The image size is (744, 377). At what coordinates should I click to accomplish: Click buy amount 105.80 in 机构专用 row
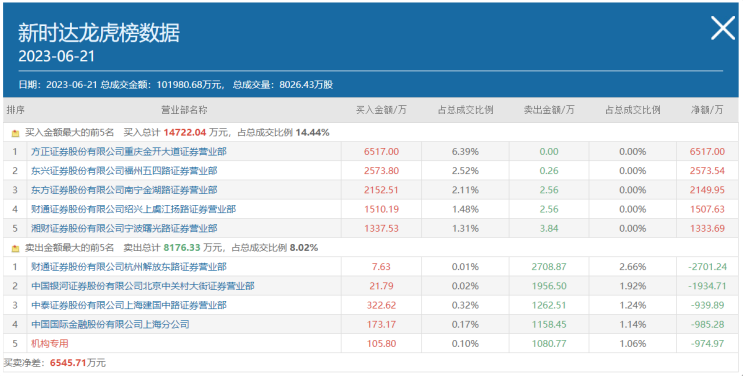381,344
